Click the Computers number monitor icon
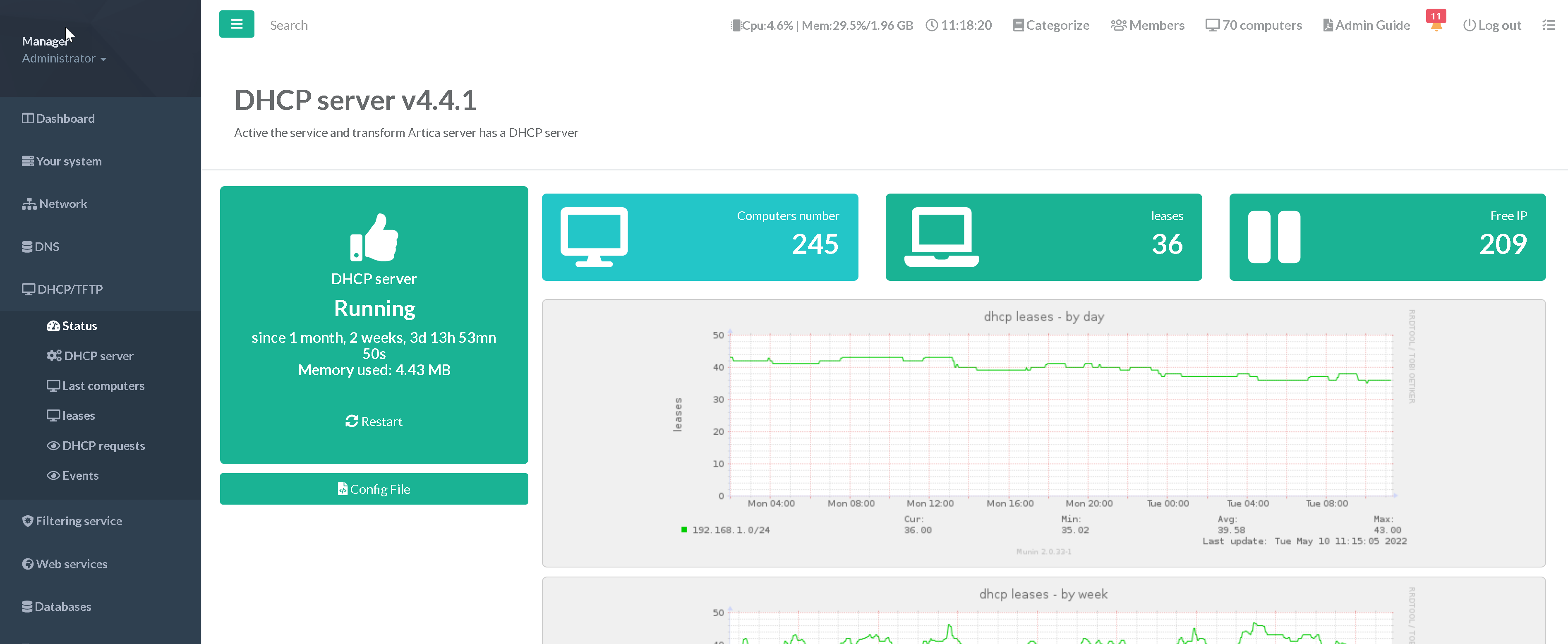 pos(593,237)
